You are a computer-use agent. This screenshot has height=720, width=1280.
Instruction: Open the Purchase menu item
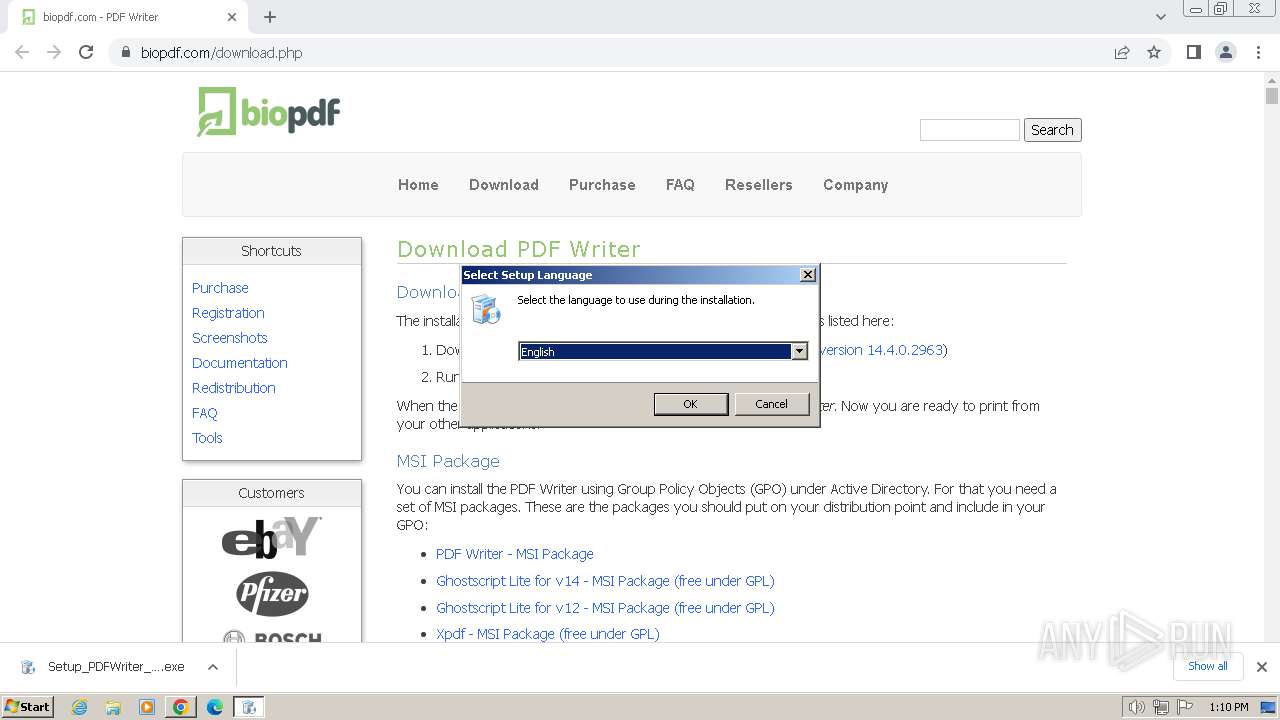pos(602,185)
